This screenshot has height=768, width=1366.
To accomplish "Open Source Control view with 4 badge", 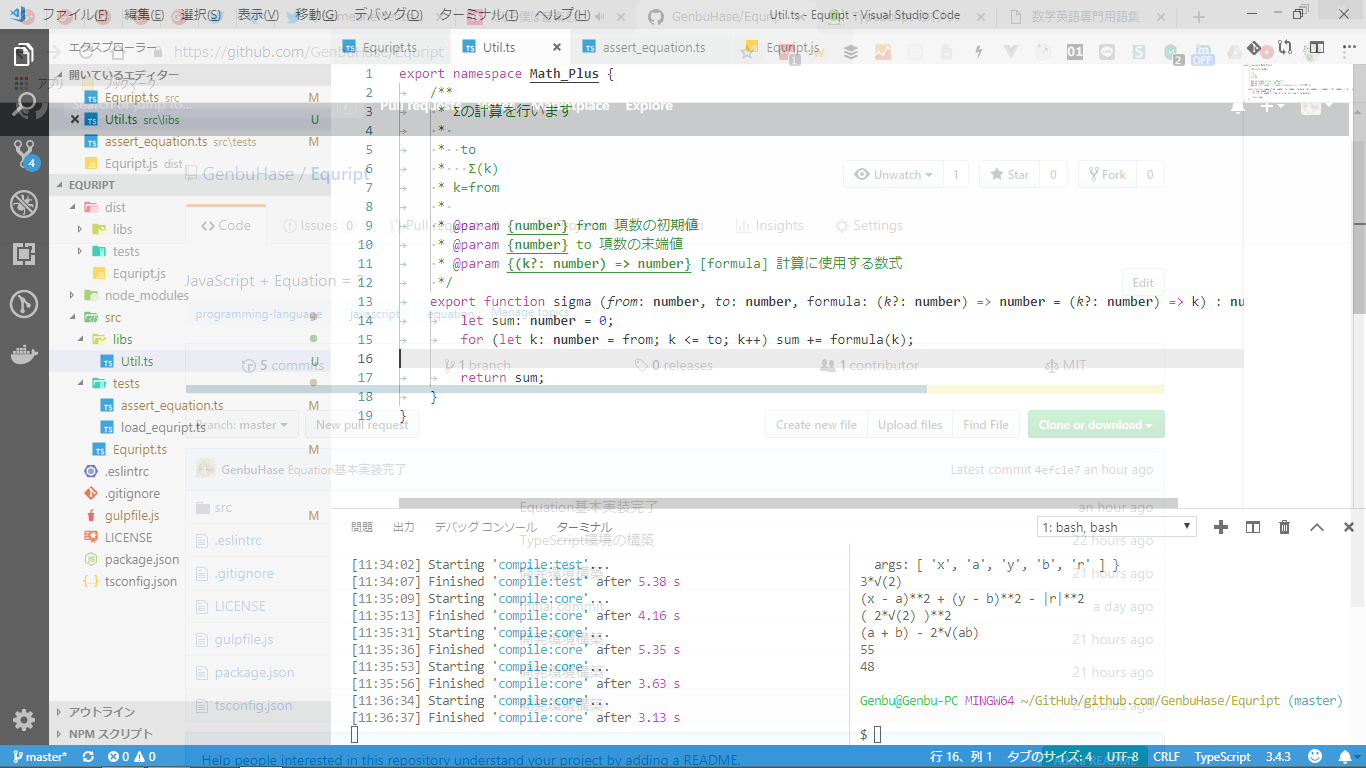I will (24, 153).
